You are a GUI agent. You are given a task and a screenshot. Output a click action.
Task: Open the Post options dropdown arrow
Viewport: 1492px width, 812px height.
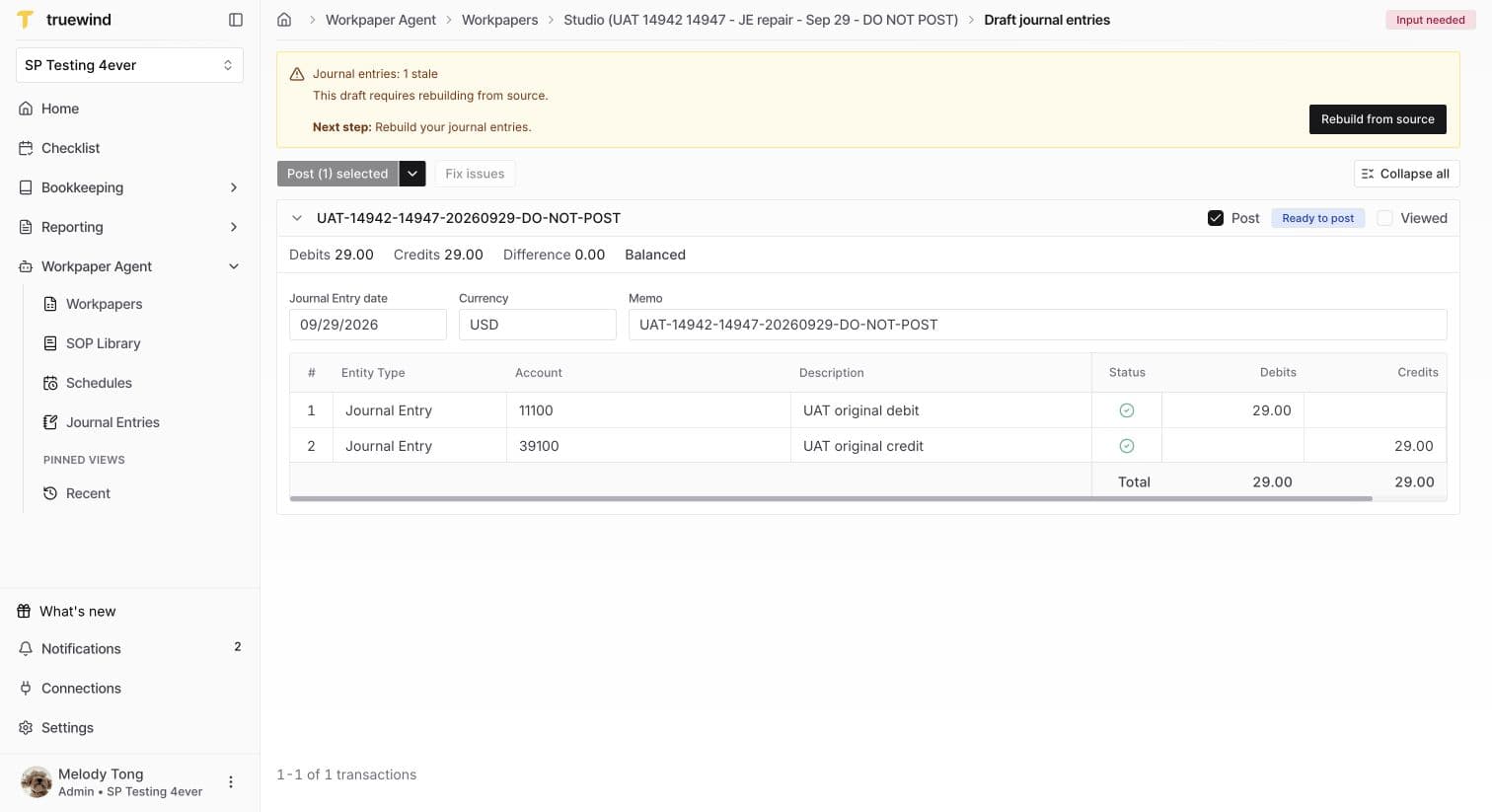pos(412,174)
